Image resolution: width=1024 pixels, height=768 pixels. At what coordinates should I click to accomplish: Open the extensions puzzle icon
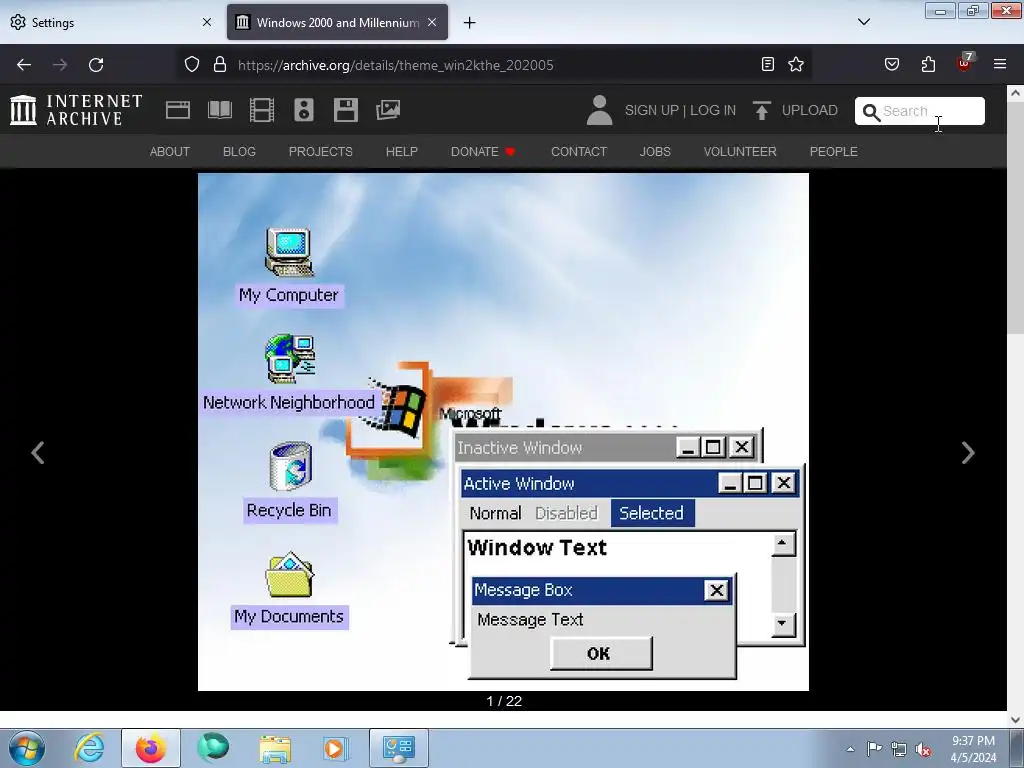928,64
